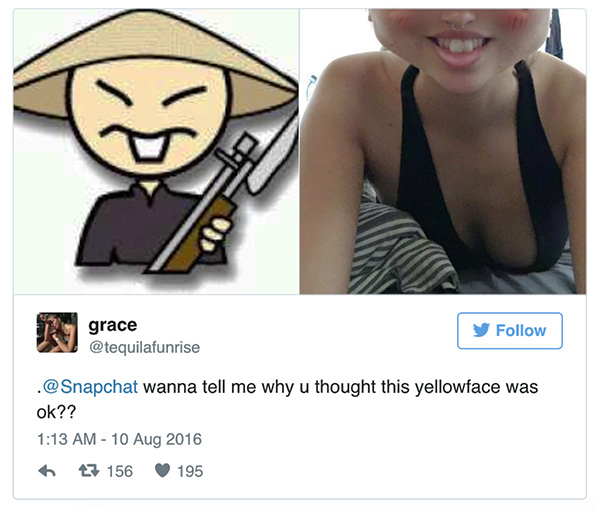This screenshot has width=595, height=510.
Task: Click the 10 Aug 2016 date text
Action: coord(156,439)
